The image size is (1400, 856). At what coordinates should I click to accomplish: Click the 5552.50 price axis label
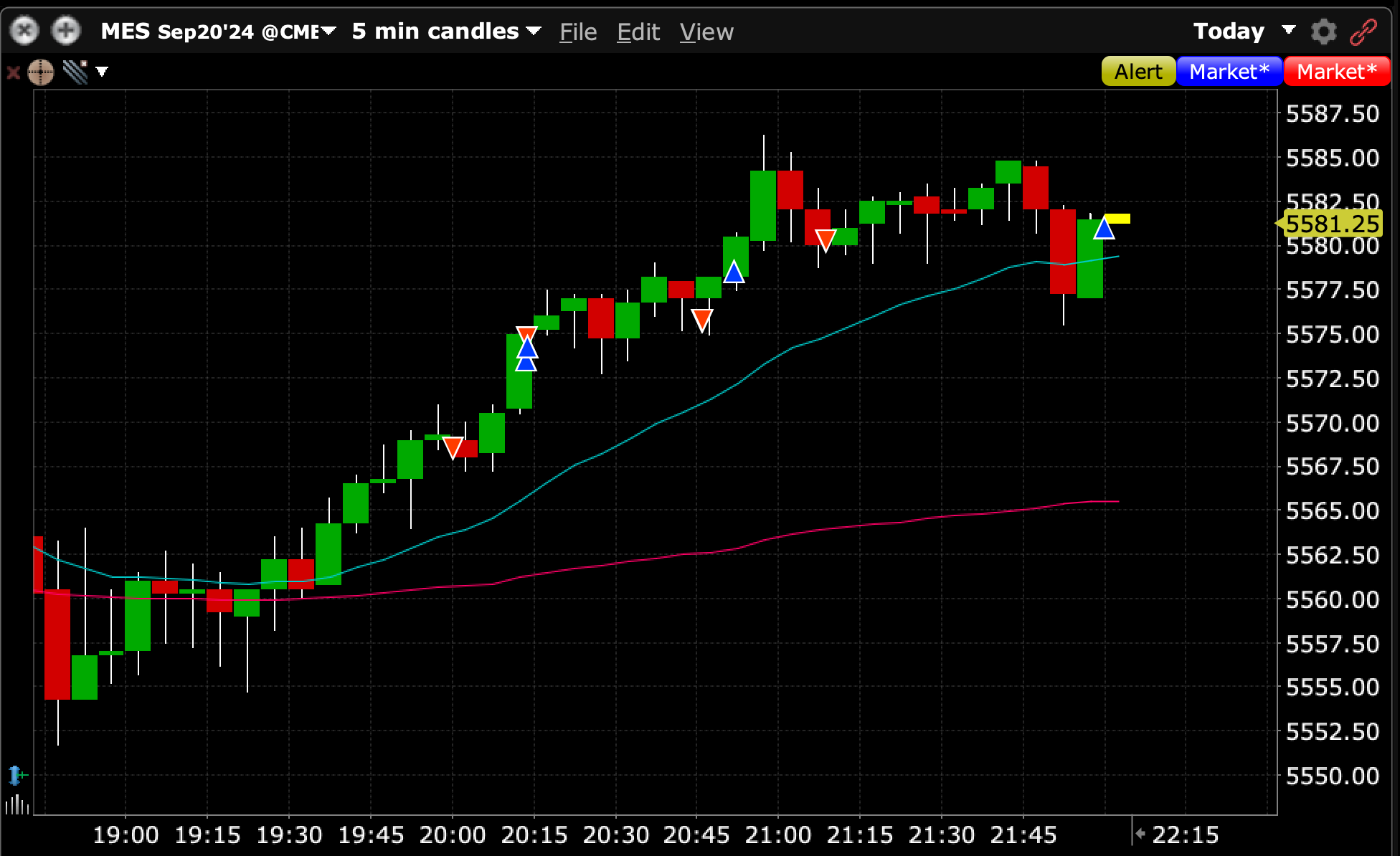click(x=1333, y=731)
